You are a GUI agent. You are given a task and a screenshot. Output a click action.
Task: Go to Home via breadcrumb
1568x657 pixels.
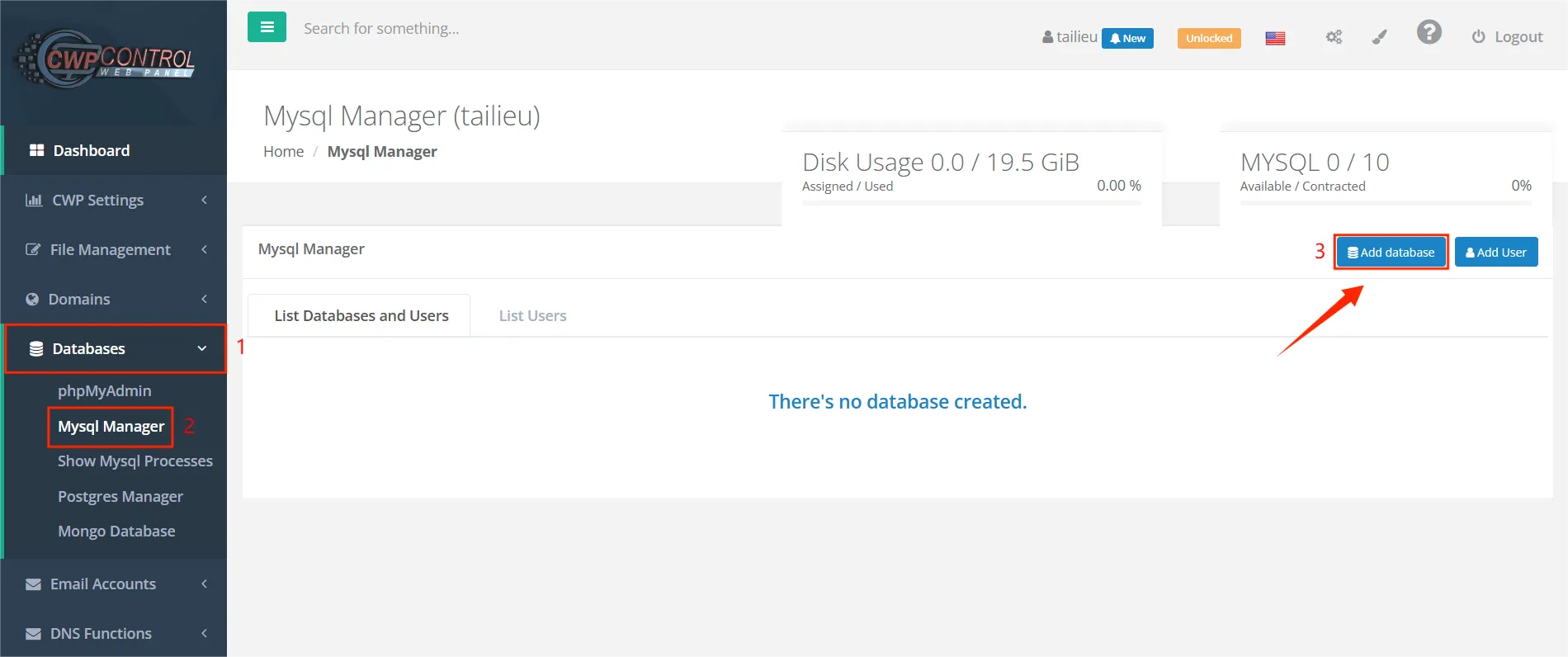283,151
